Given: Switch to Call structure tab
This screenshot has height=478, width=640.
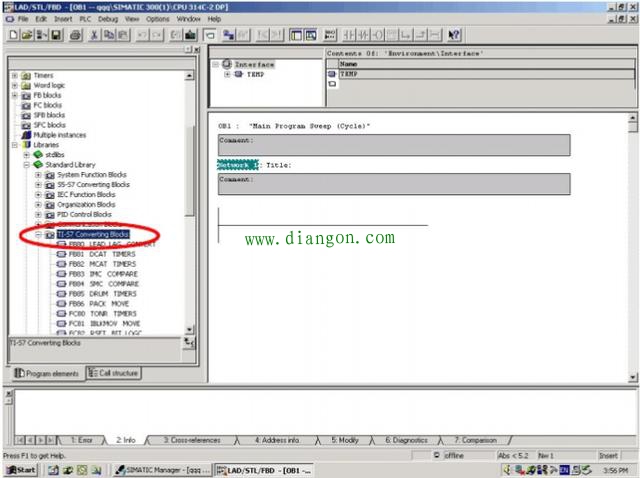Looking at the screenshot, I should [113, 373].
